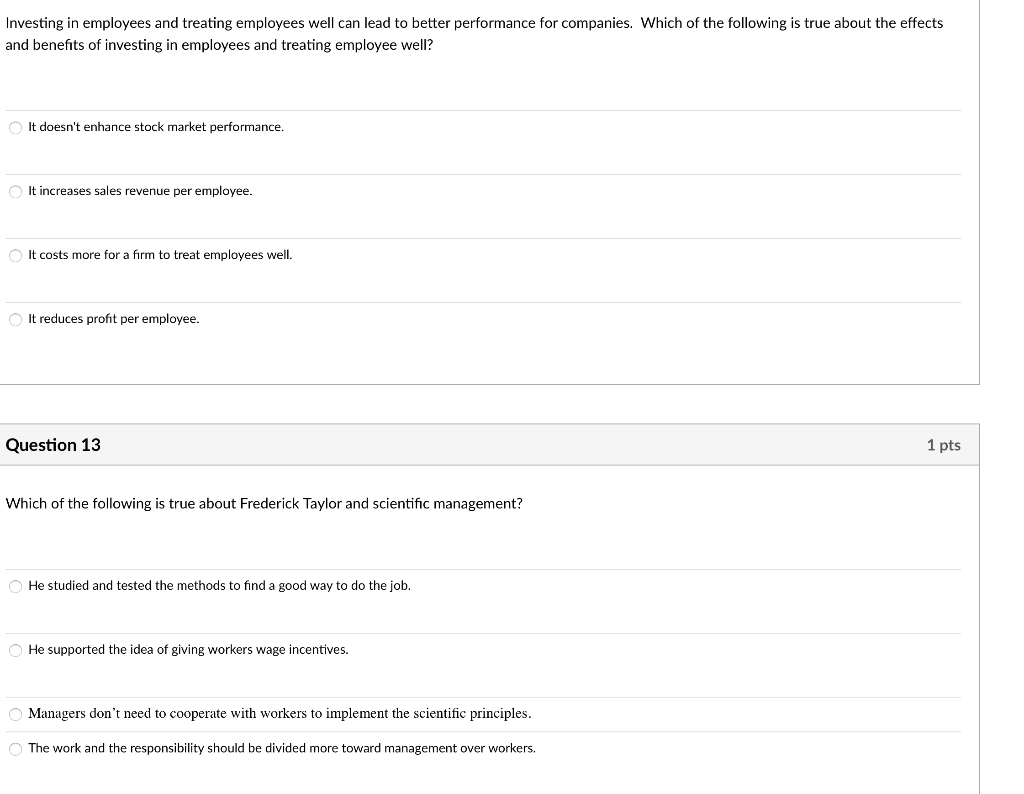Viewport: 1024px width, 794px height.
Task: Select radio for "work and the responsibility should be divided"
Action: click(15, 749)
